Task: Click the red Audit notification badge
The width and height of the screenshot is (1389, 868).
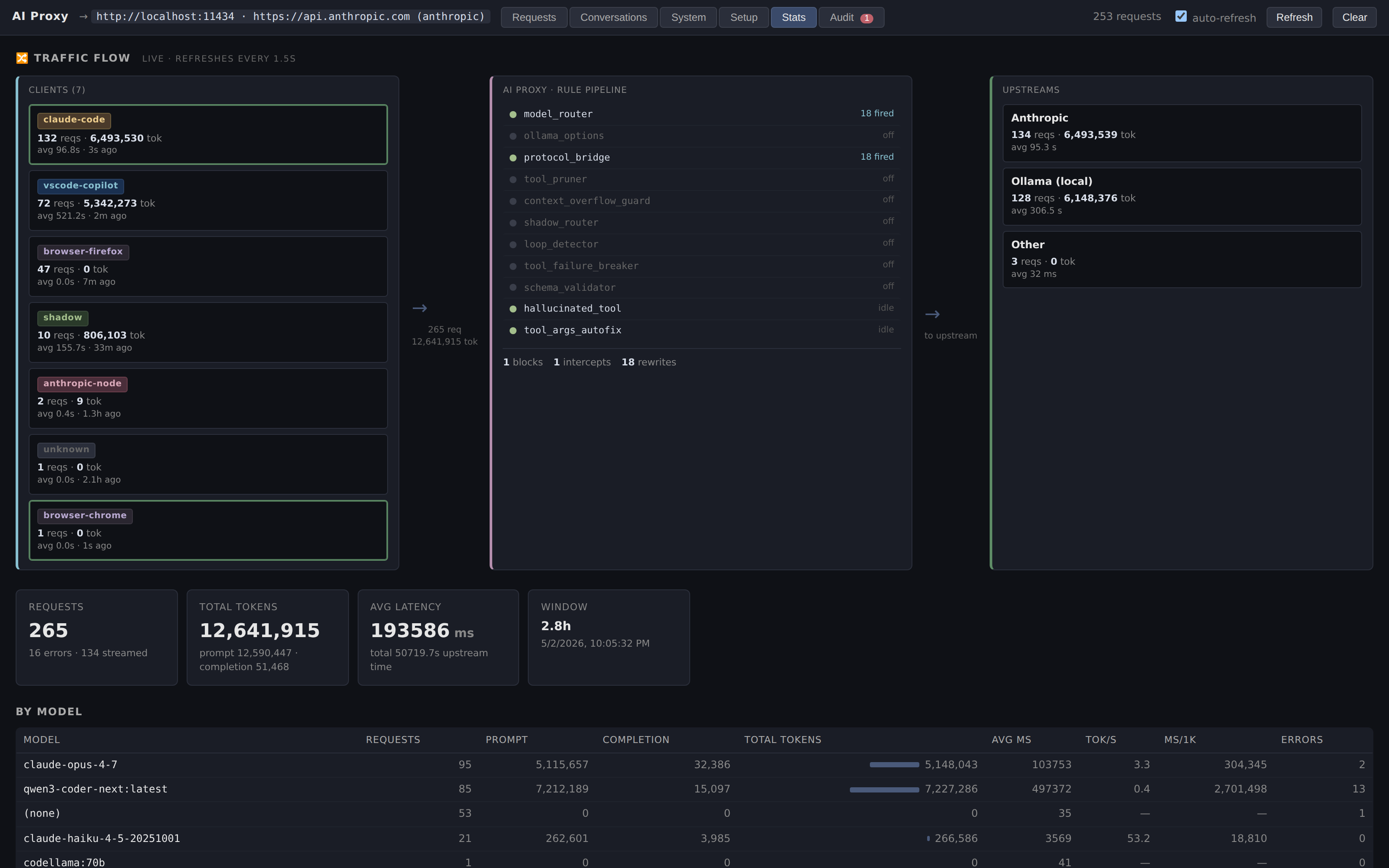Action: (x=866, y=18)
